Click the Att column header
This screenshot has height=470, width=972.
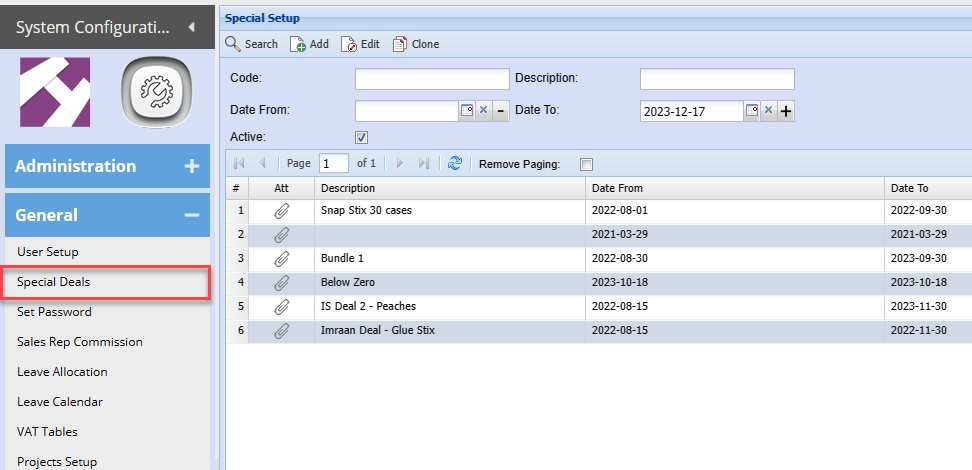281,188
